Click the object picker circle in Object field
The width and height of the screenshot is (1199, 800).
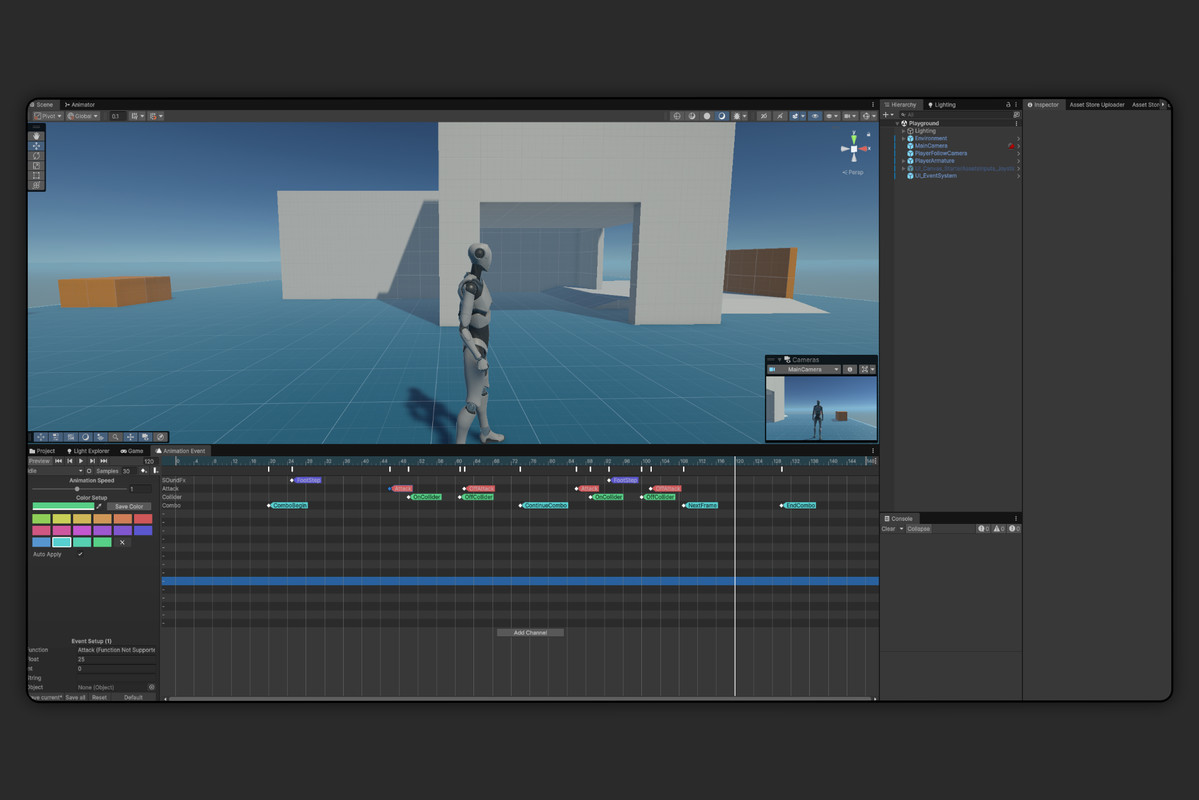pos(152,687)
